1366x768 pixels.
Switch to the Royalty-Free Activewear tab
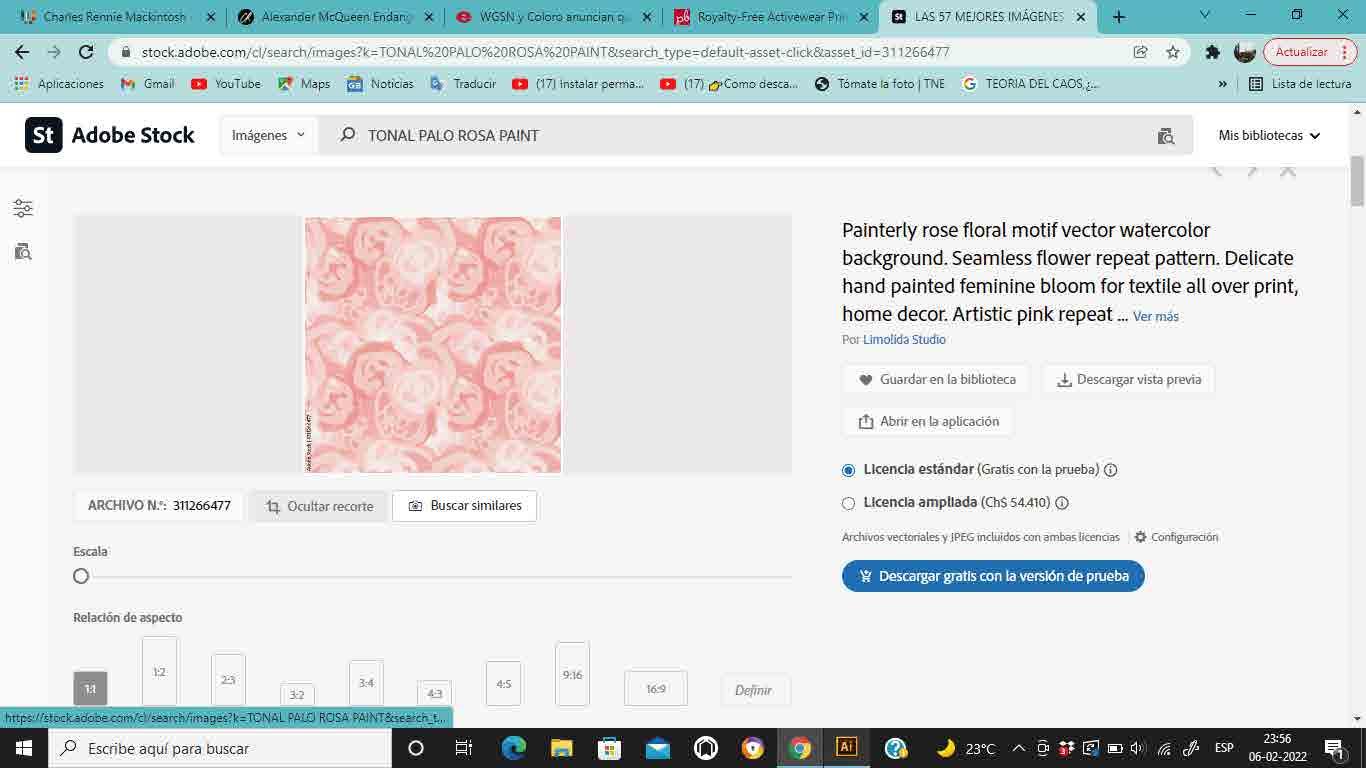coord(773,17)
